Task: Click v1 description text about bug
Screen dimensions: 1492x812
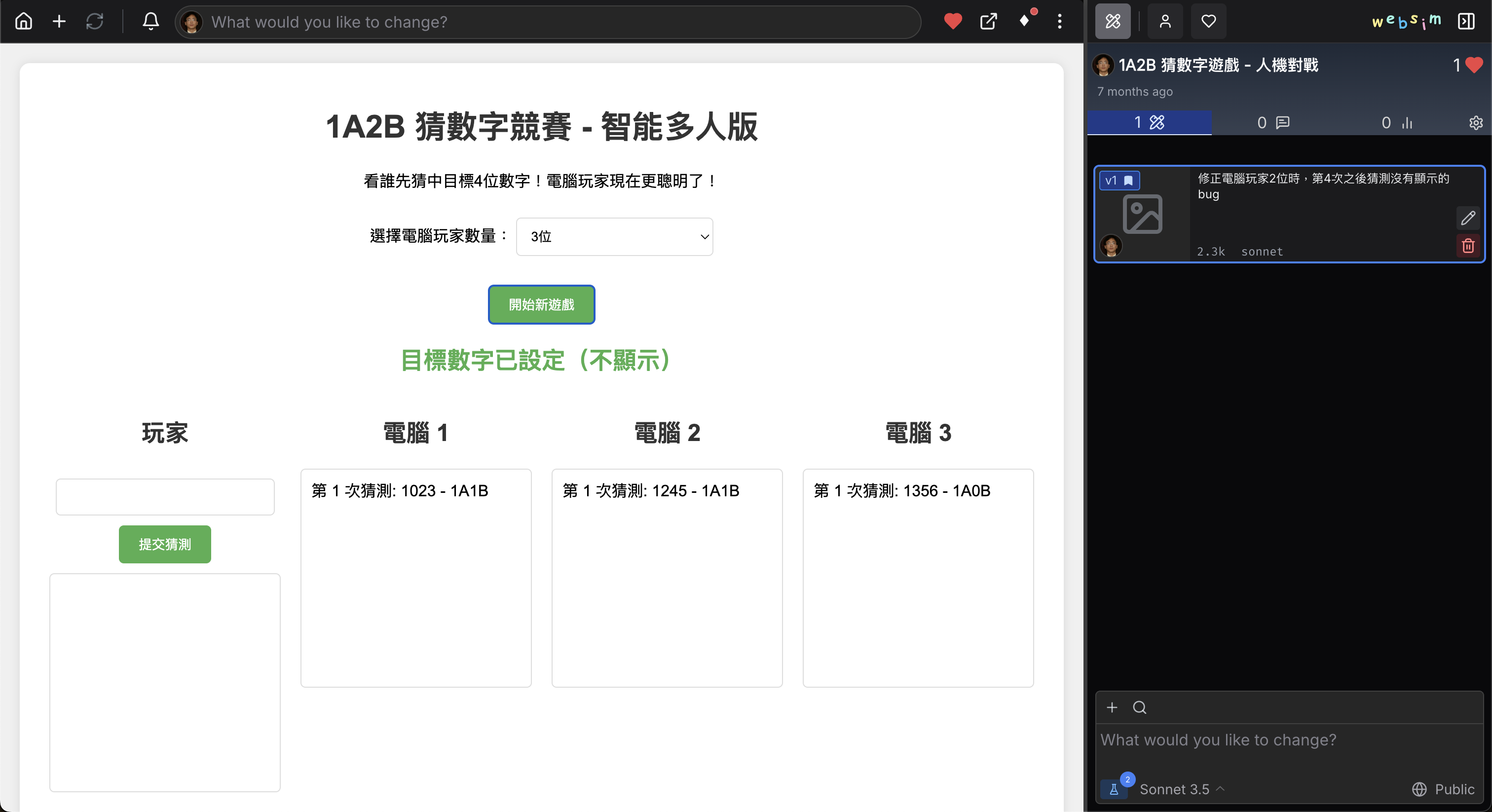Action: coord(1323,186)
